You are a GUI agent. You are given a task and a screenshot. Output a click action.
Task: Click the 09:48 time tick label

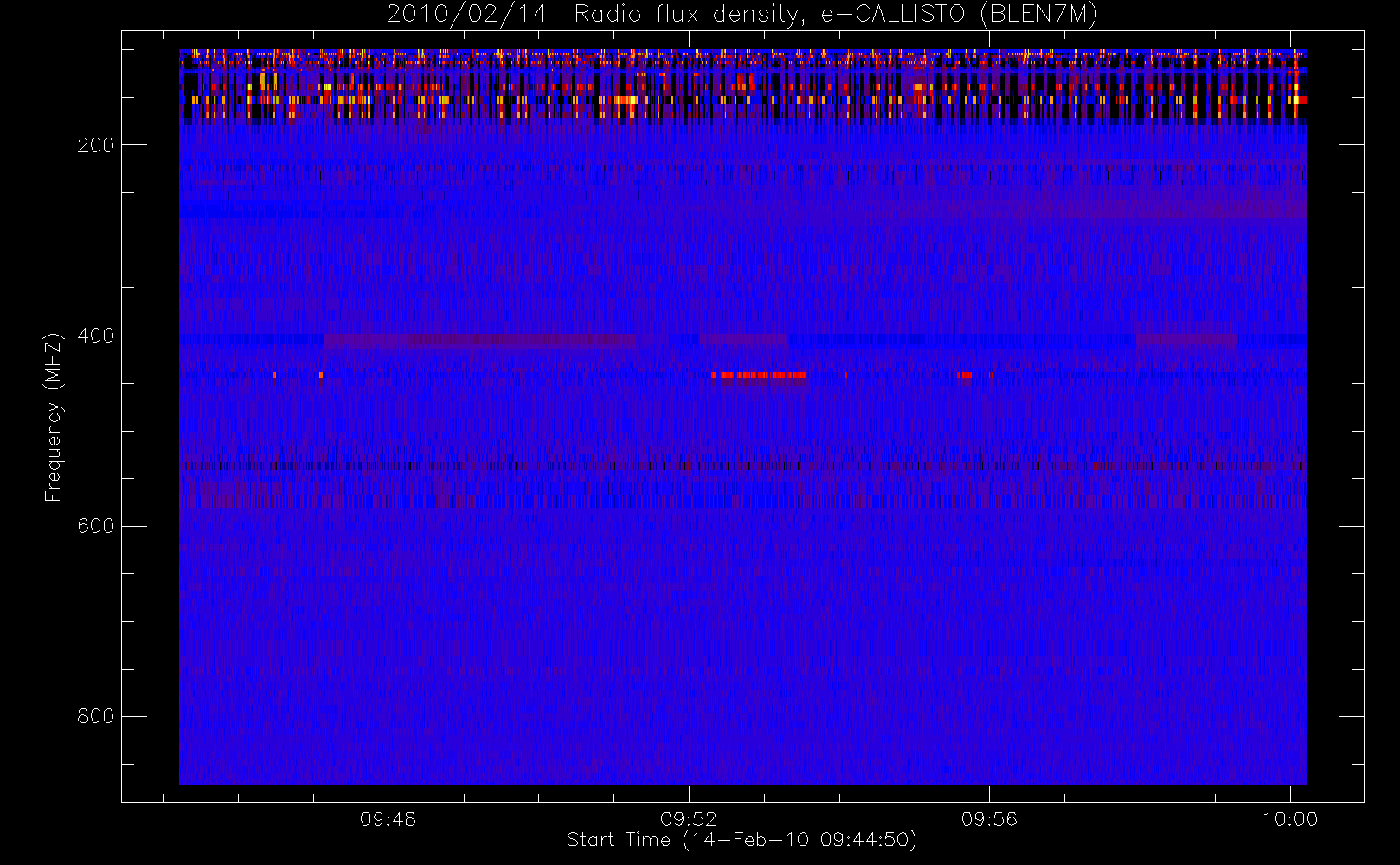(x=388, y=819)
